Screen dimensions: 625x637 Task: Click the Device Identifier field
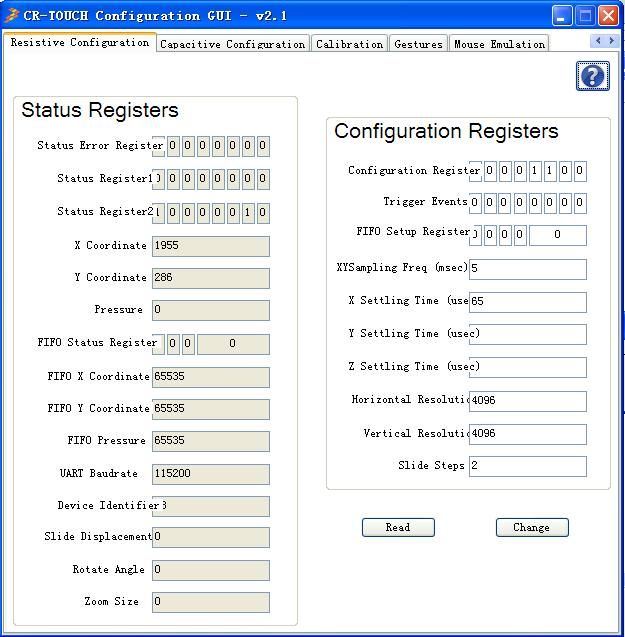coord(211,506)
